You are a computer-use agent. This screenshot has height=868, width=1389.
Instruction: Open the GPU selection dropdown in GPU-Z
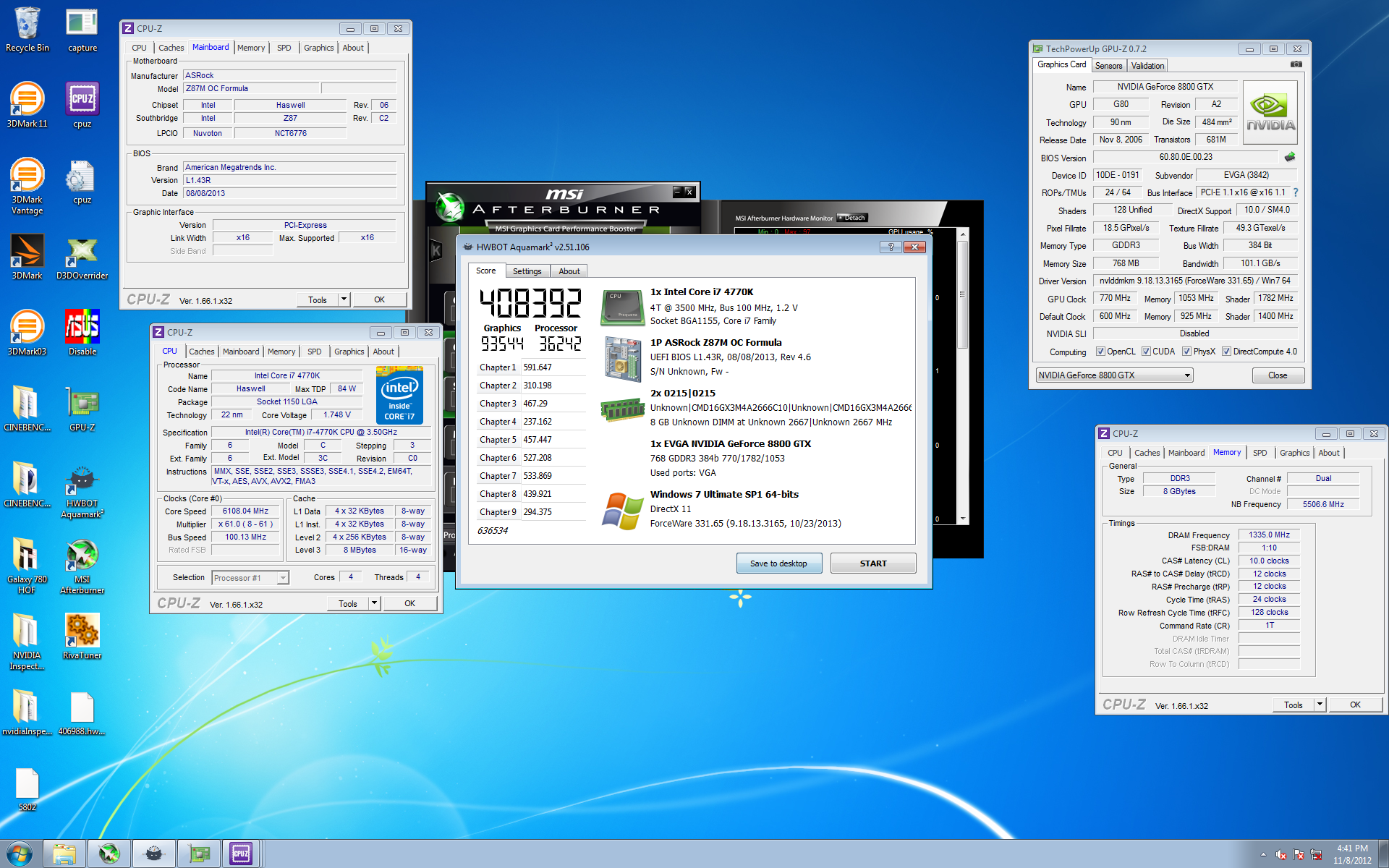pos(1114,375)
